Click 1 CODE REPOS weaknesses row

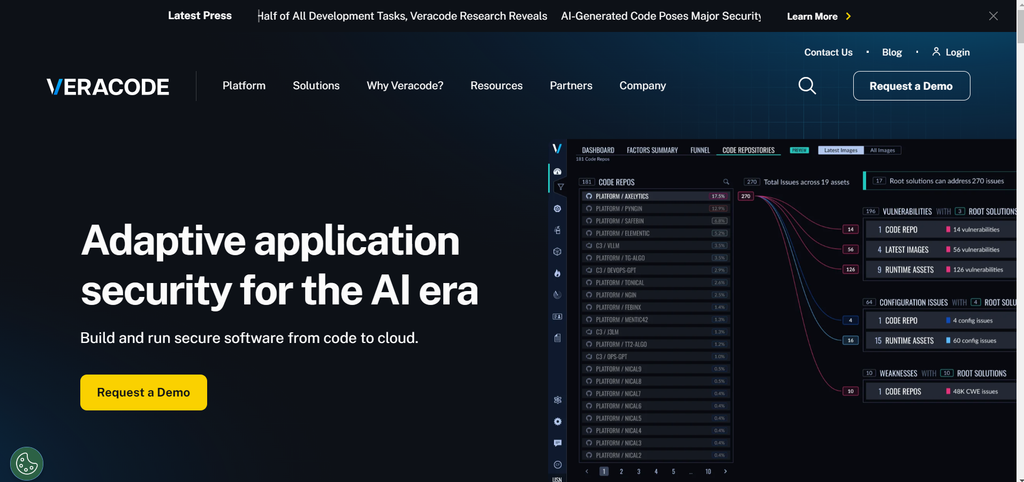(x=940, y=391)
